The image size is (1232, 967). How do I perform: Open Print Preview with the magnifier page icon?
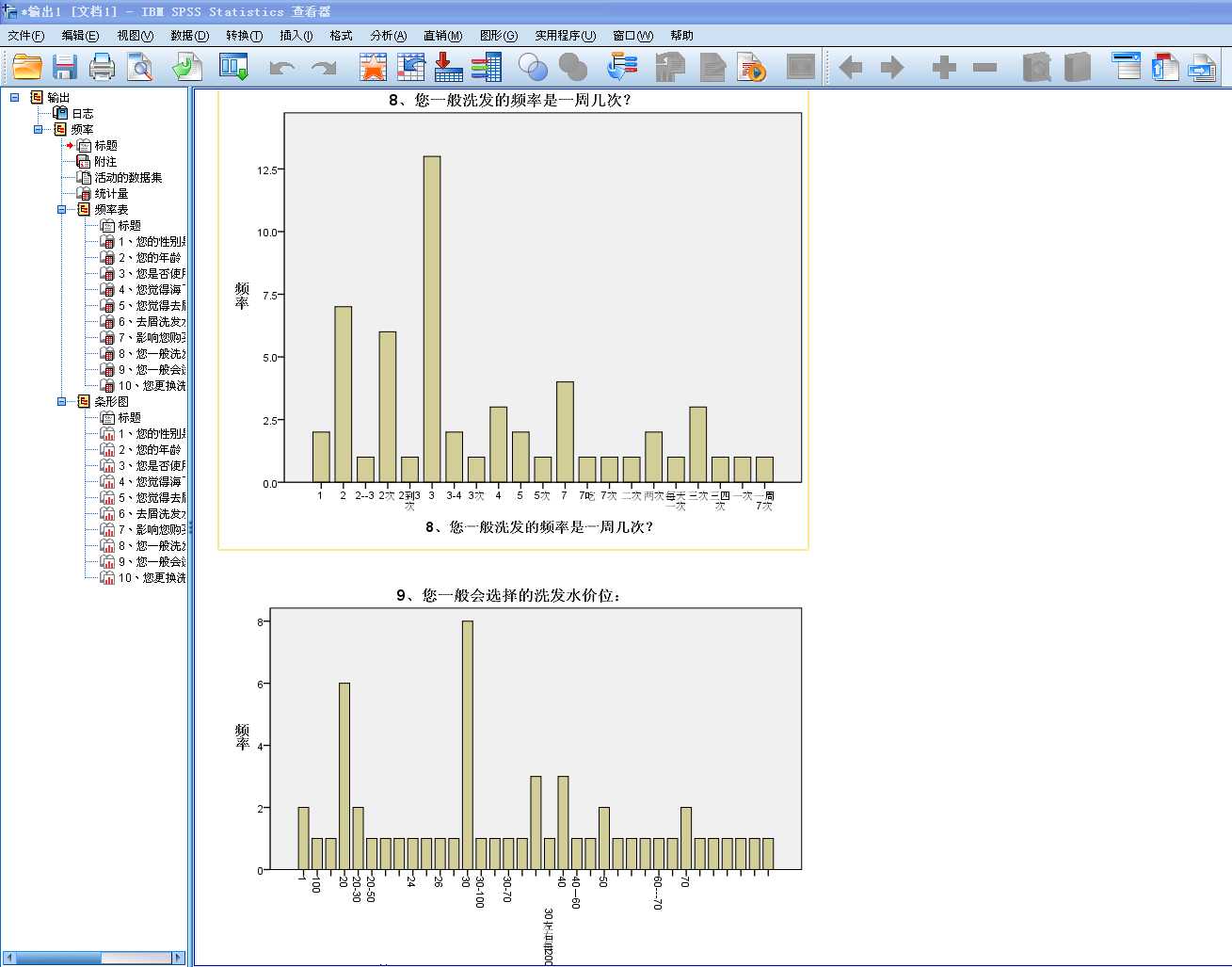click(x=140, y=67)
